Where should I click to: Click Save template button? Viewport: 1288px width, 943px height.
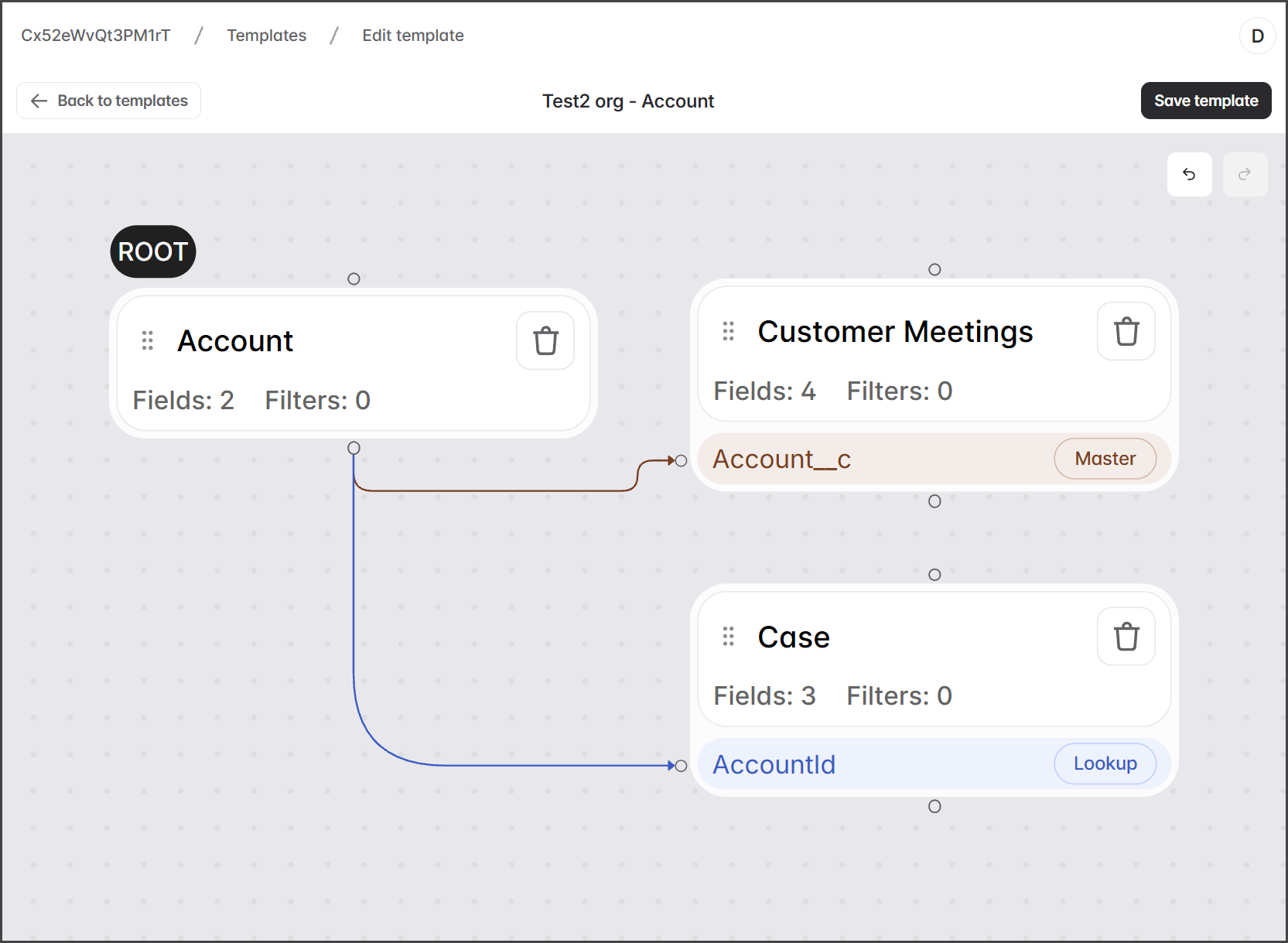point(1205,101)
